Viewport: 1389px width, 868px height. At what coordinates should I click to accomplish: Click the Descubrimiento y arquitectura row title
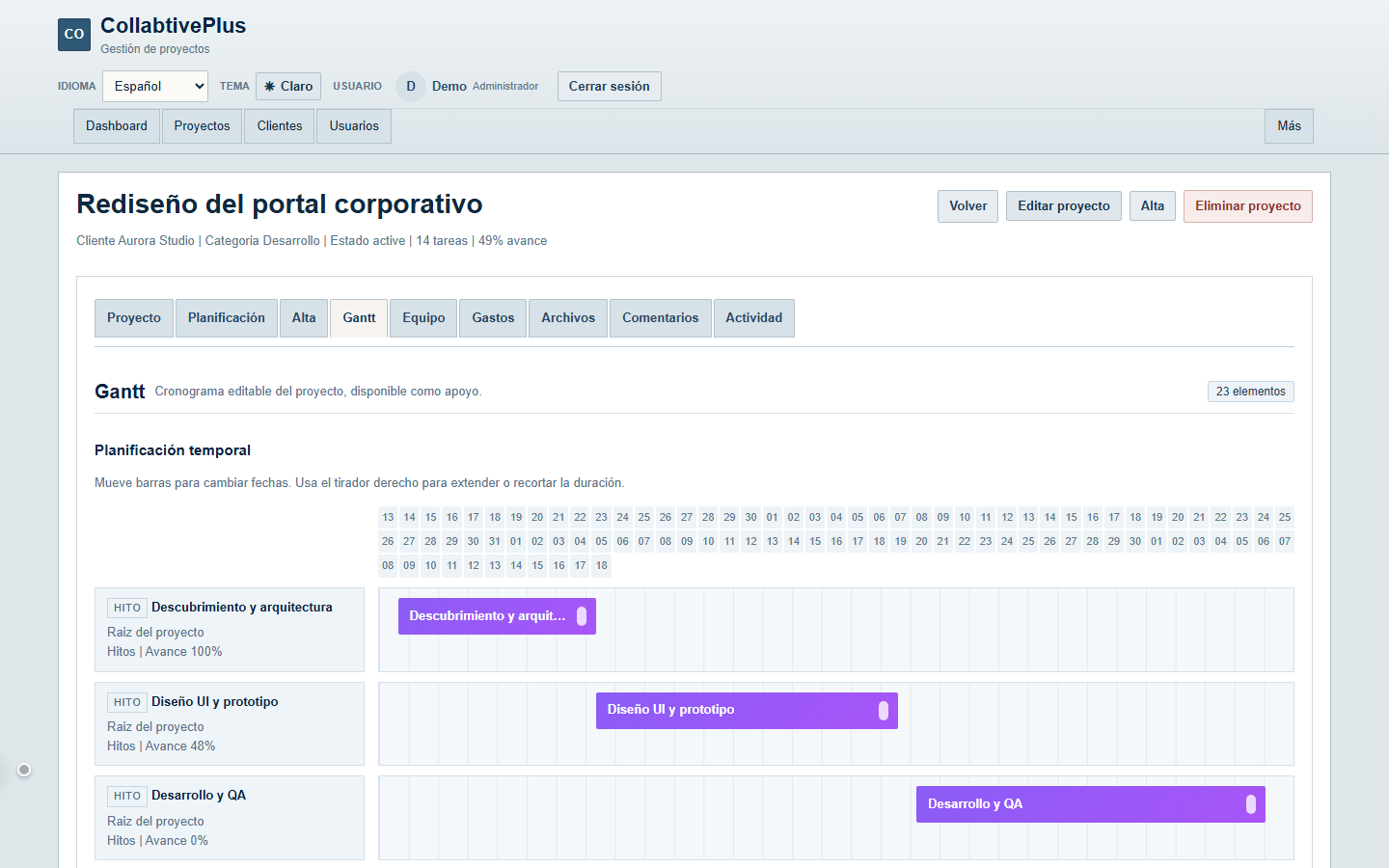(242, 608)
